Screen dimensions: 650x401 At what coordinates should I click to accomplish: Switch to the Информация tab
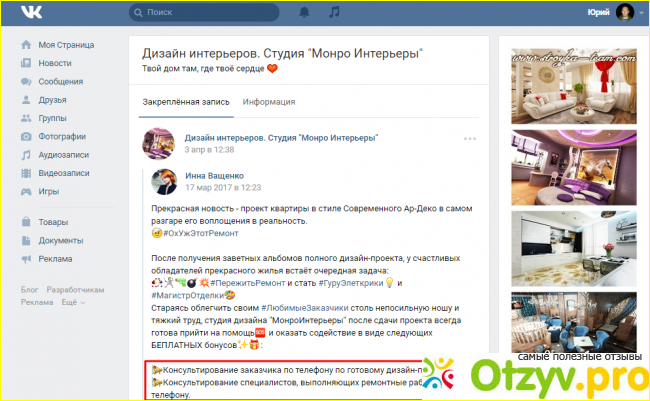[269, 102]
